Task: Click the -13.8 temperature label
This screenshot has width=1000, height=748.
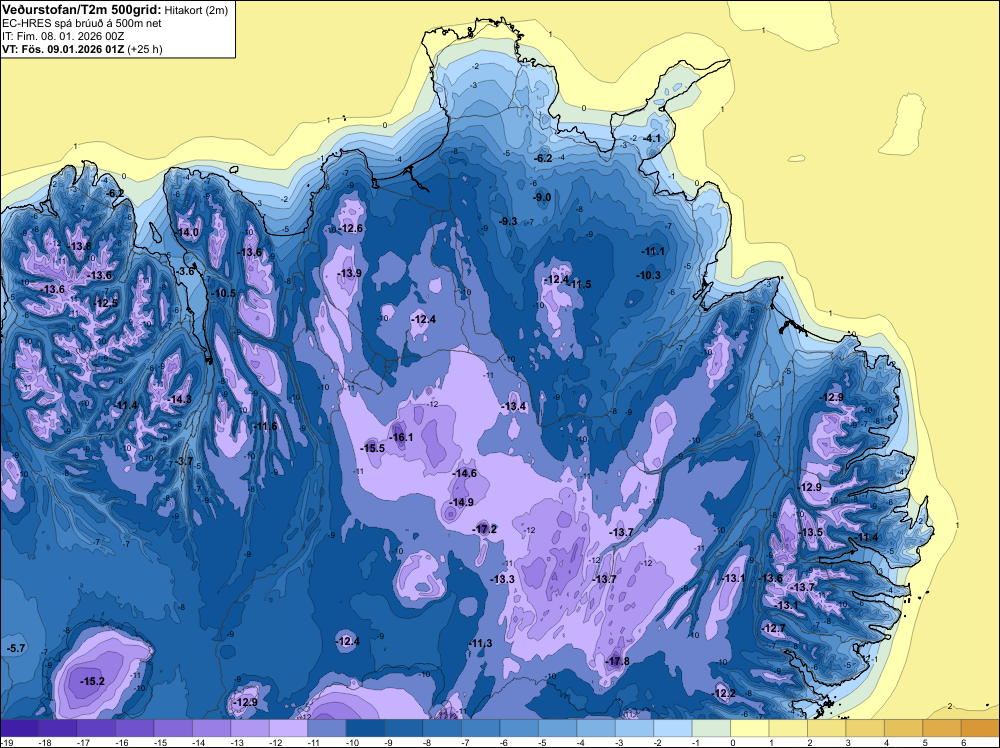Action: [x=80, y=247]
